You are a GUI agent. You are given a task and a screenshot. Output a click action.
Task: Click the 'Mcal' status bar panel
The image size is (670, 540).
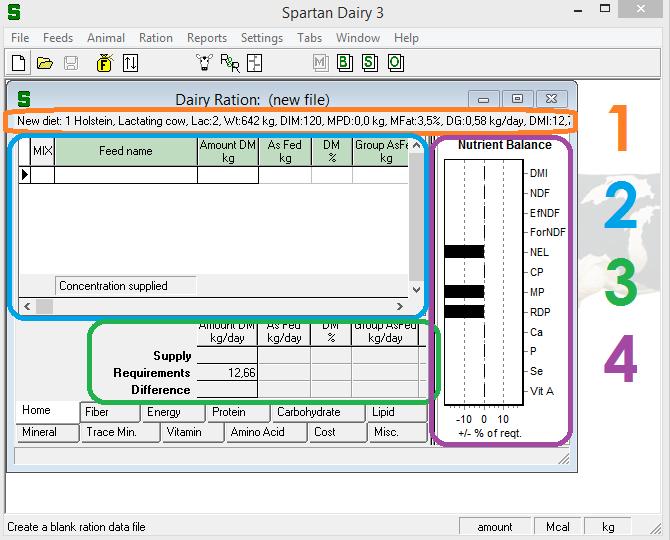(x=558, y=527)
